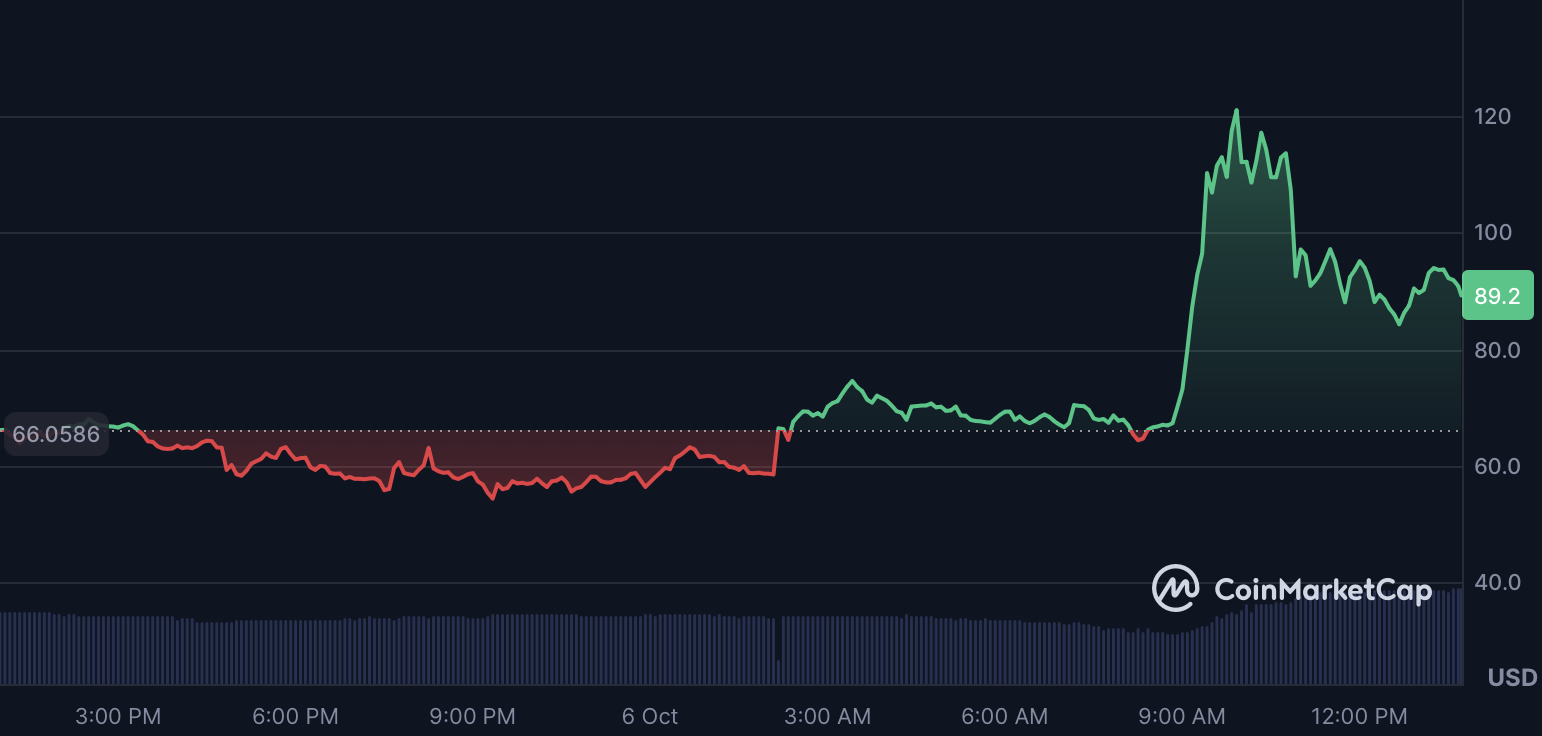
Task: Select the 9:00 AM time axis label
Action: tap(1182, 716)
